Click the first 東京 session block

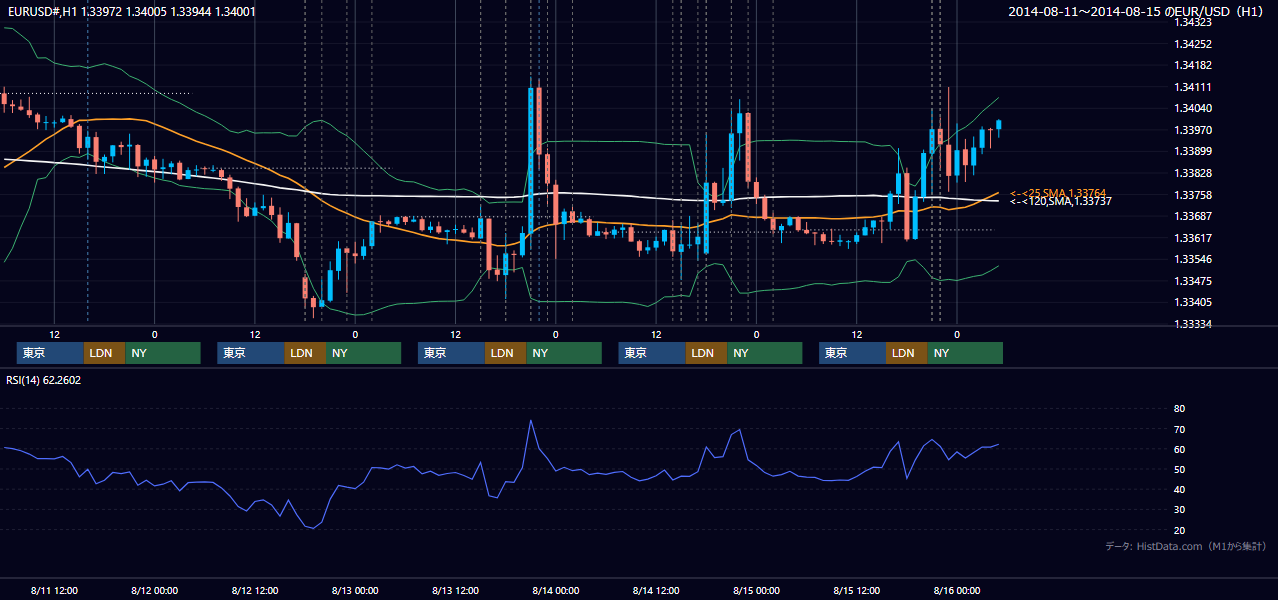coord(50,353)
